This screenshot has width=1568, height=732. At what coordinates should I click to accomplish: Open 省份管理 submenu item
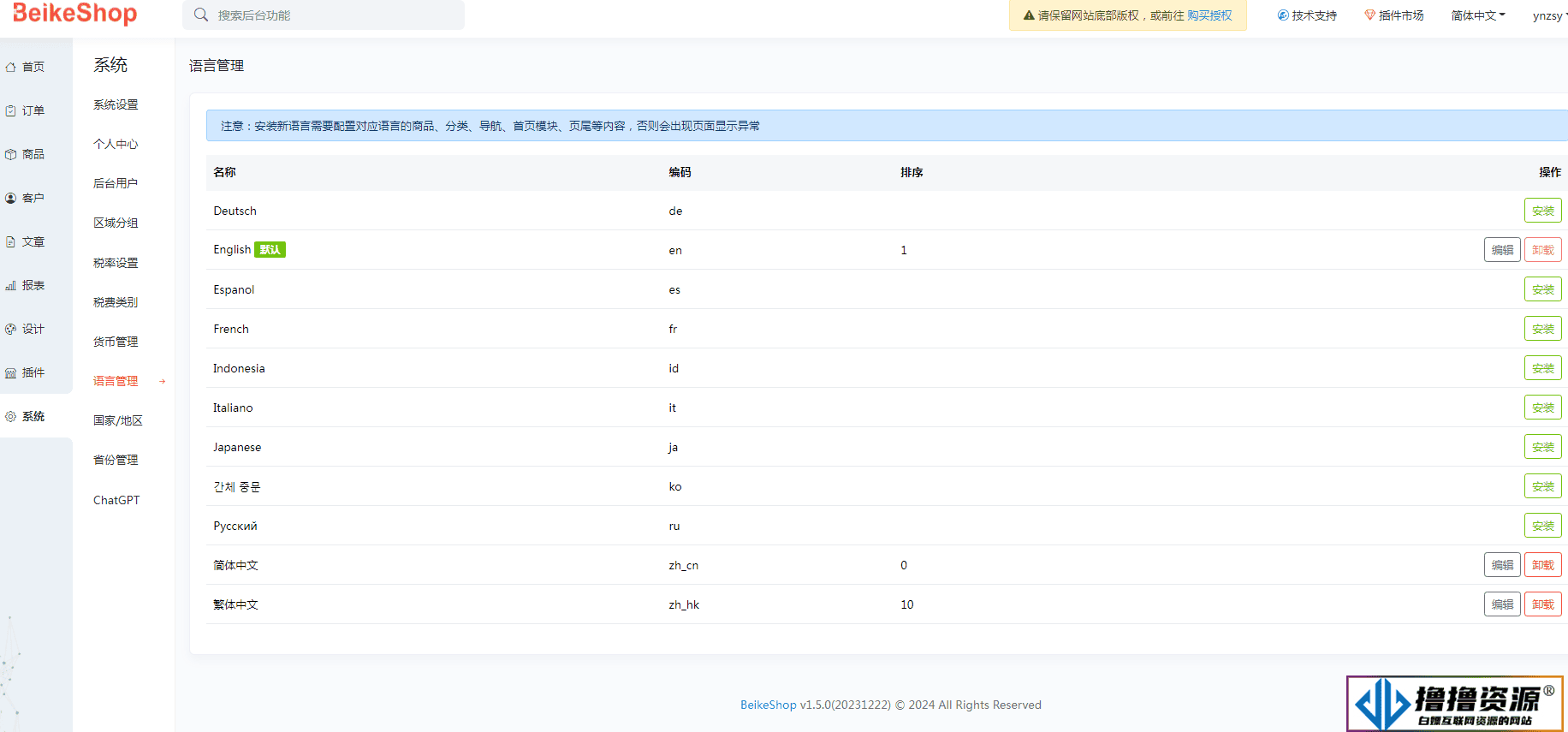click(x=116, y=460)
